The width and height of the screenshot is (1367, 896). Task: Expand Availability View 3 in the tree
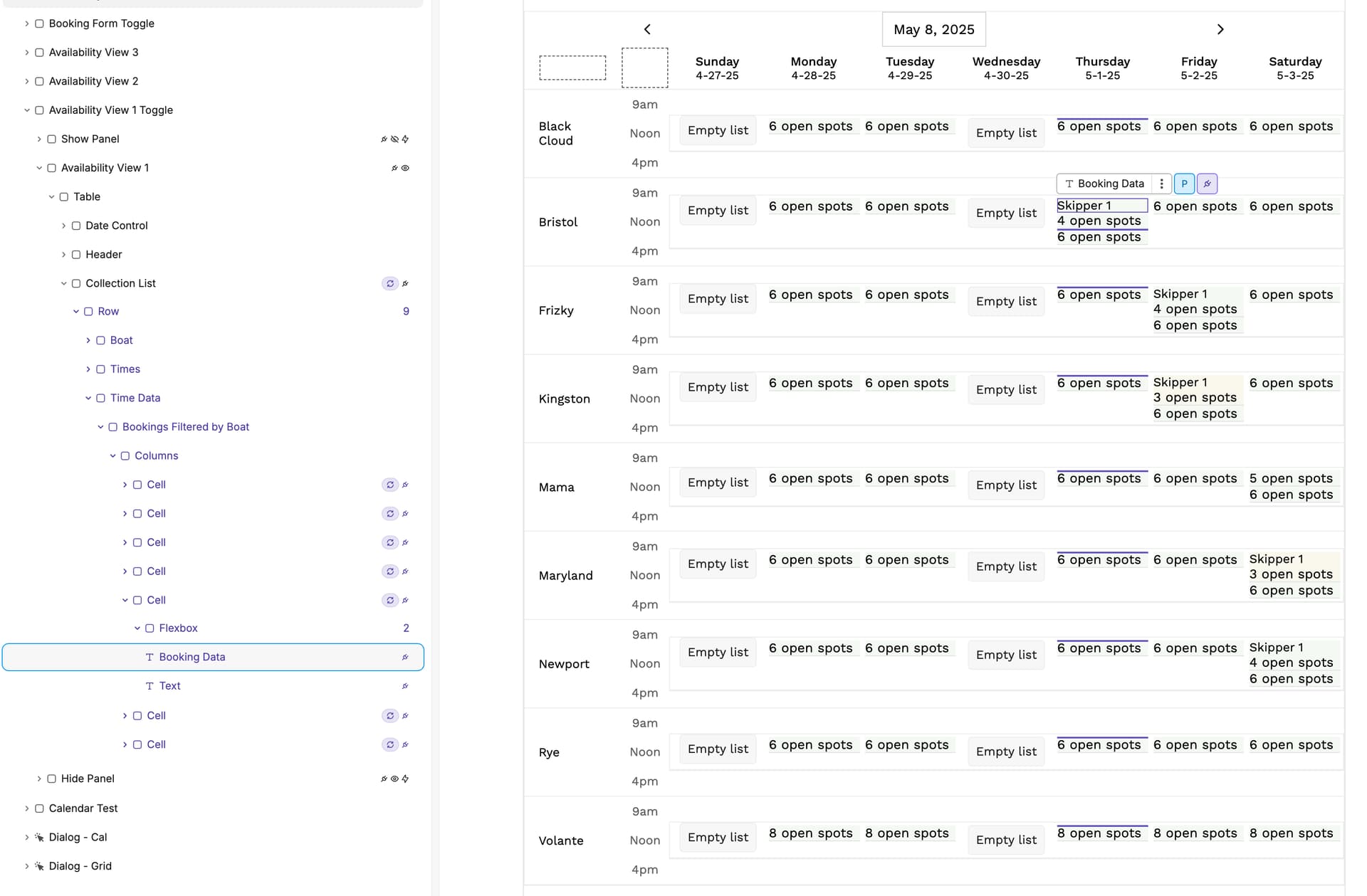(27, 53)
